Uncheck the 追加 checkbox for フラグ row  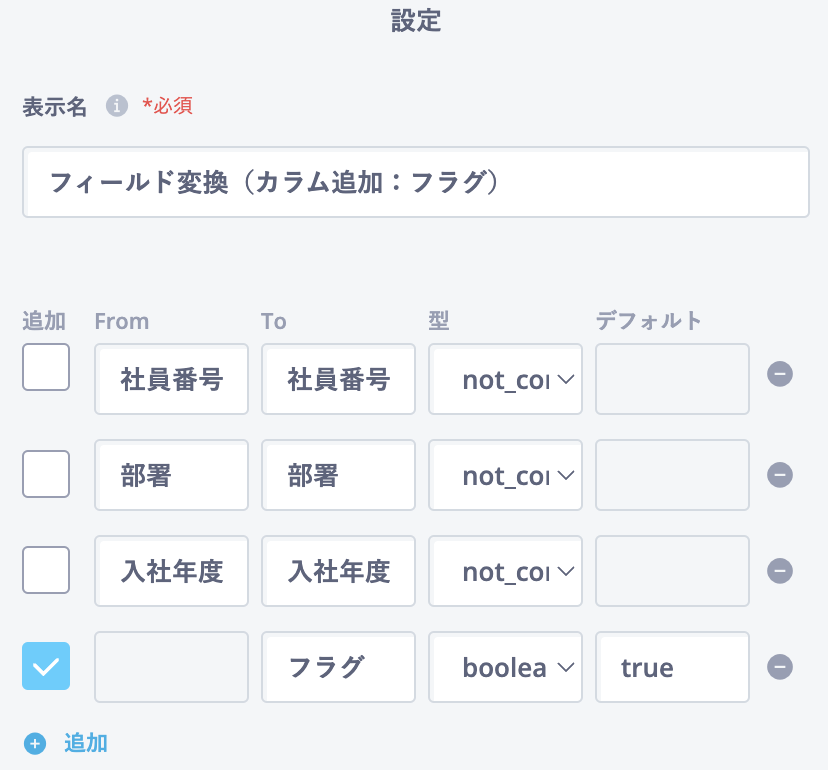tap(46, 666)
